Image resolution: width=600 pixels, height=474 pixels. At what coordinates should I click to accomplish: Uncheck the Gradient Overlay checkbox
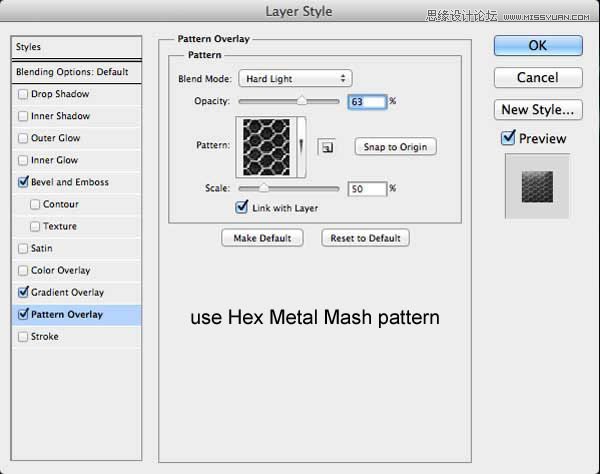click(x=23, y=292)
